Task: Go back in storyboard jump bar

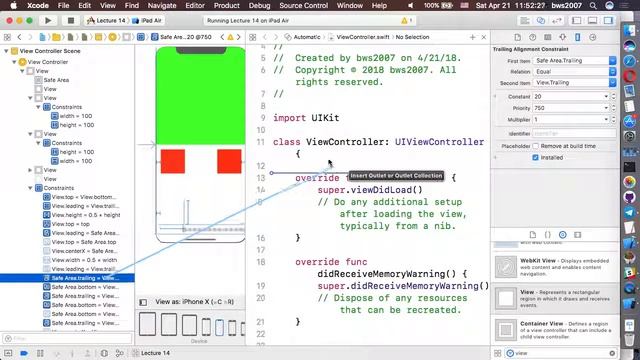Action: [x=19, y=37]
